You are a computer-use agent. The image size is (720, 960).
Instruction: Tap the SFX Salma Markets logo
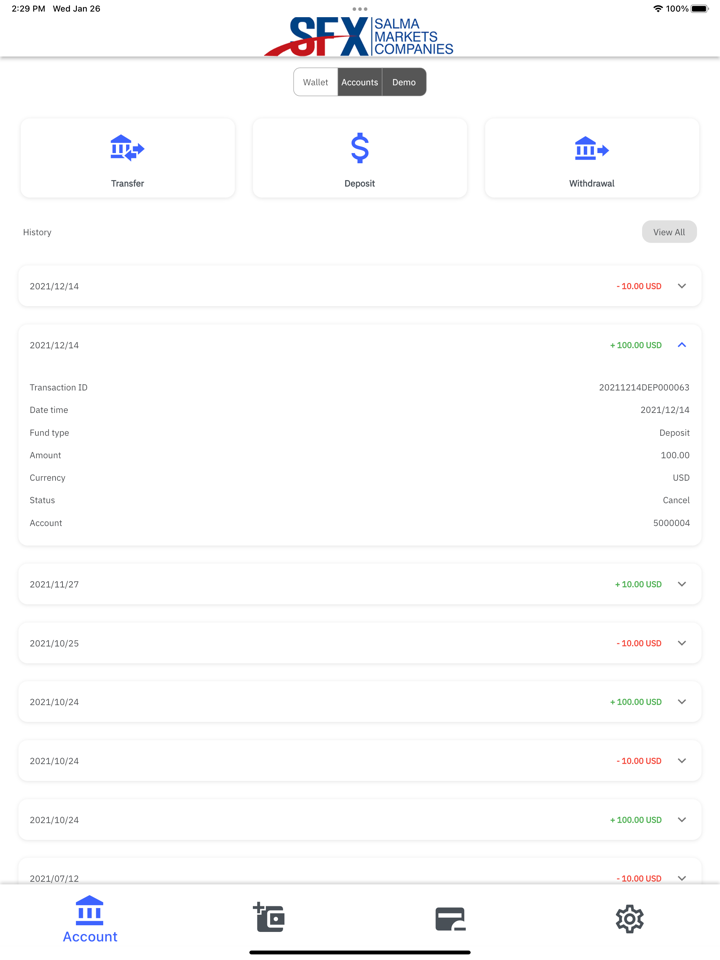[x=360, y=37]
